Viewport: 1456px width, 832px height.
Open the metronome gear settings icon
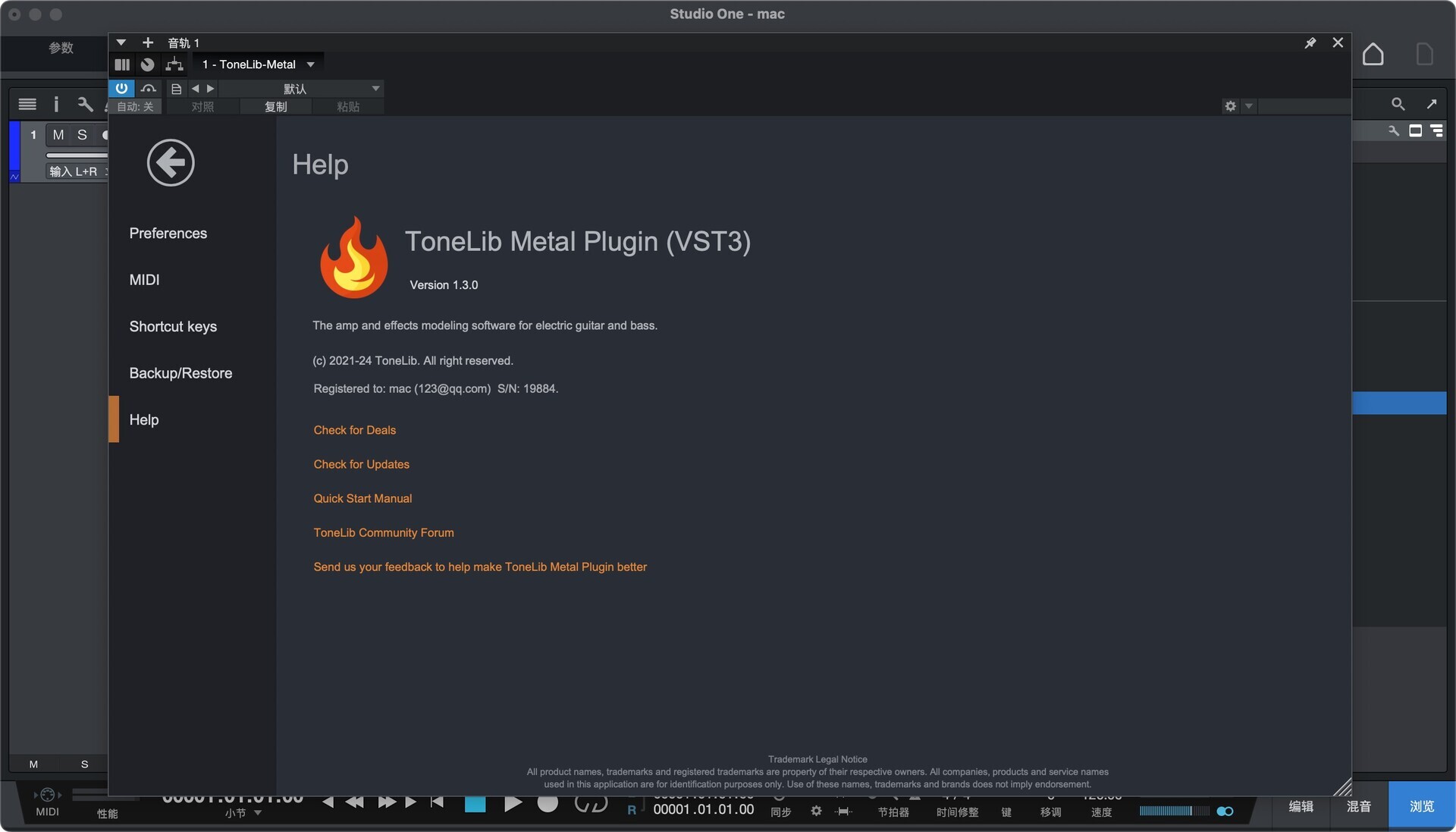[x=816, y=811]
